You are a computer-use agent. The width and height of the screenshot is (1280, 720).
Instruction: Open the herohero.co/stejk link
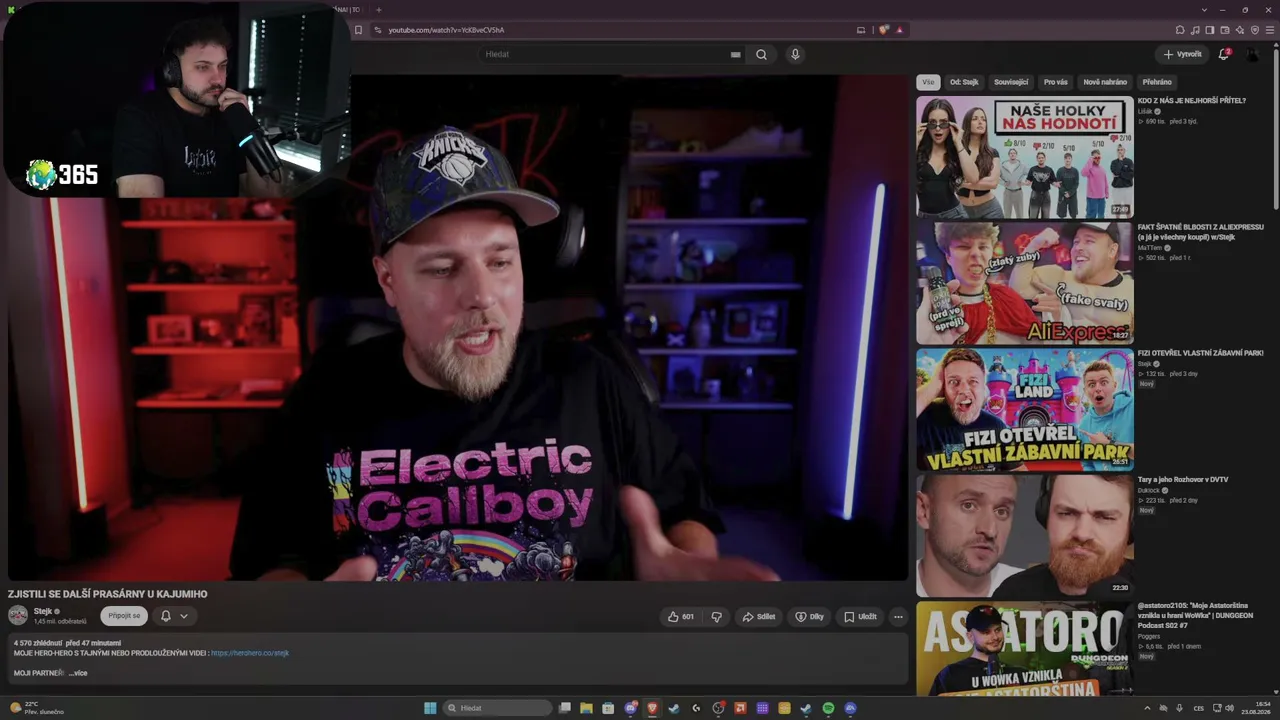[250, 653]
